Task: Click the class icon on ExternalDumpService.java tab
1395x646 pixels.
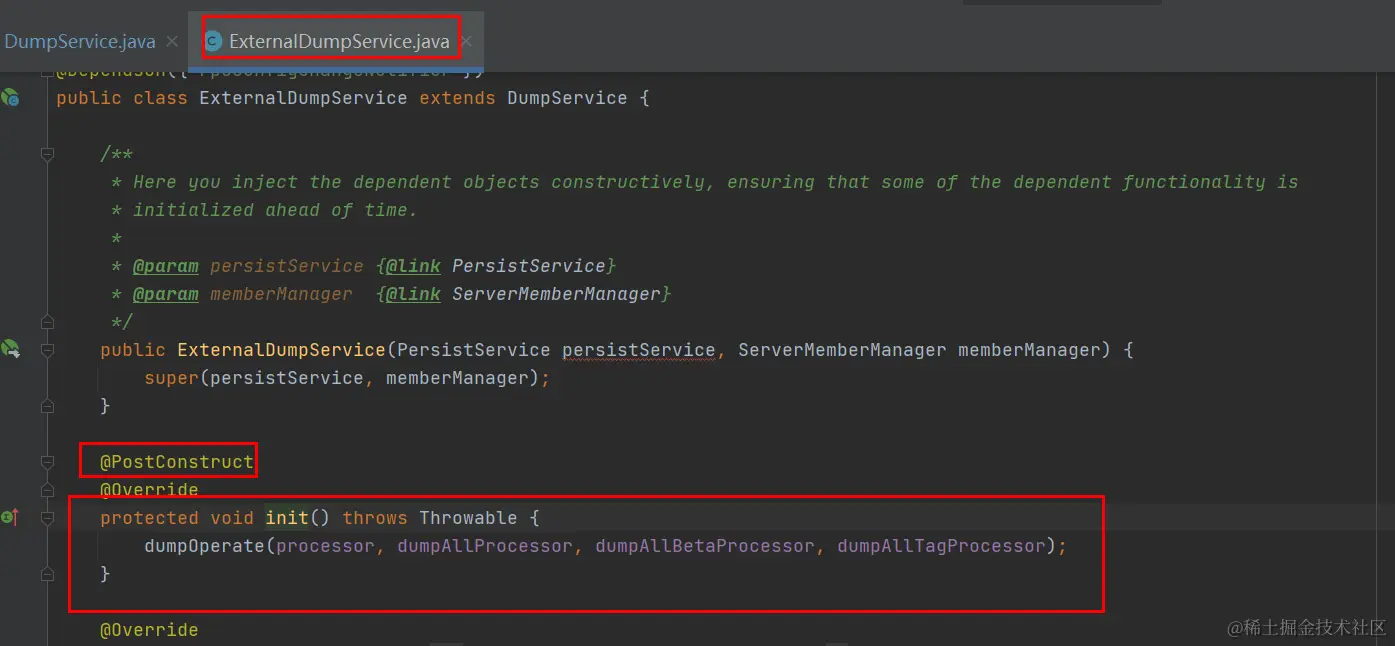Action: click(213, 41)
